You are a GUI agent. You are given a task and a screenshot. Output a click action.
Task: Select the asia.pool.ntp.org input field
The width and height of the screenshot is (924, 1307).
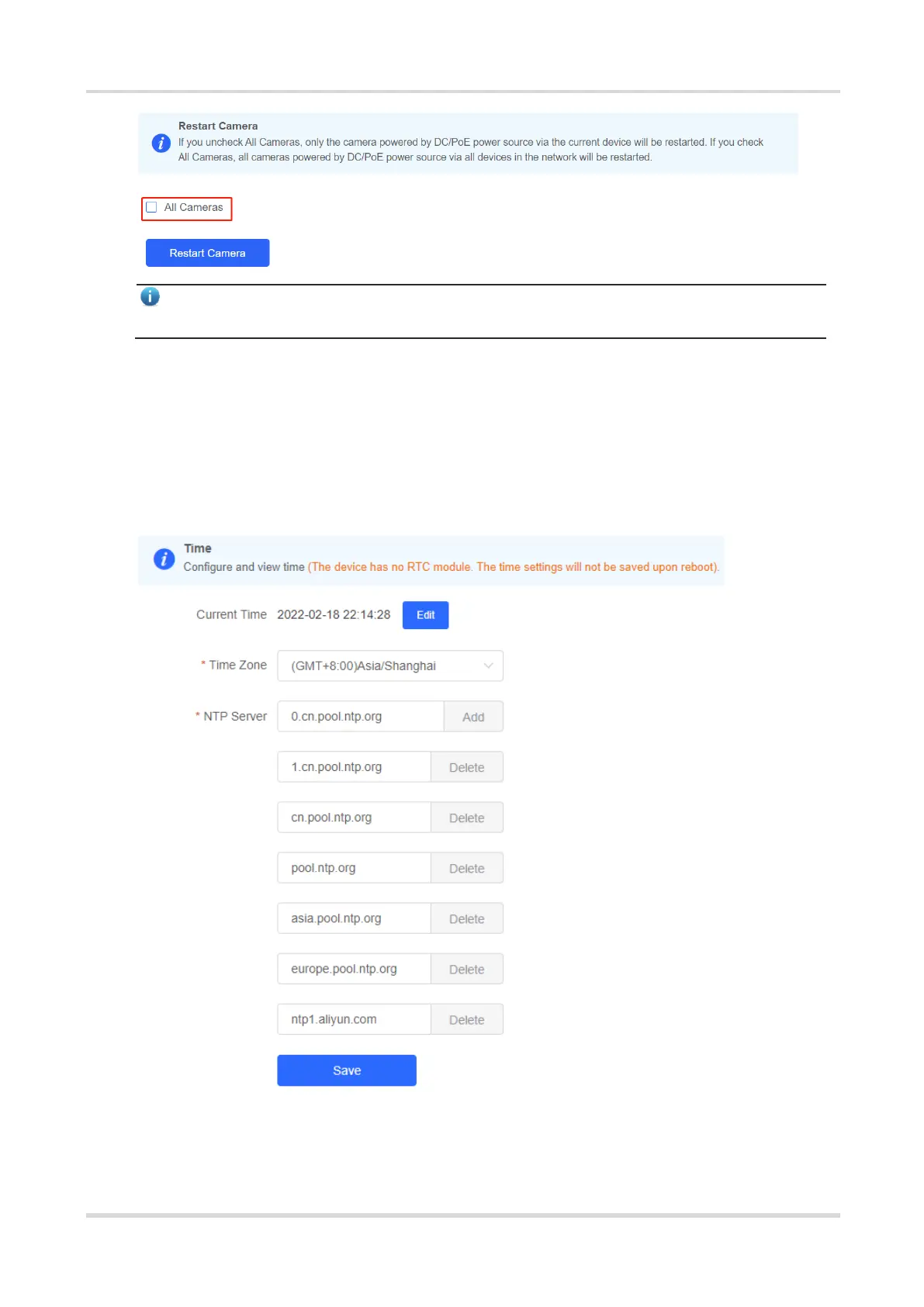[x=354, y=918]
